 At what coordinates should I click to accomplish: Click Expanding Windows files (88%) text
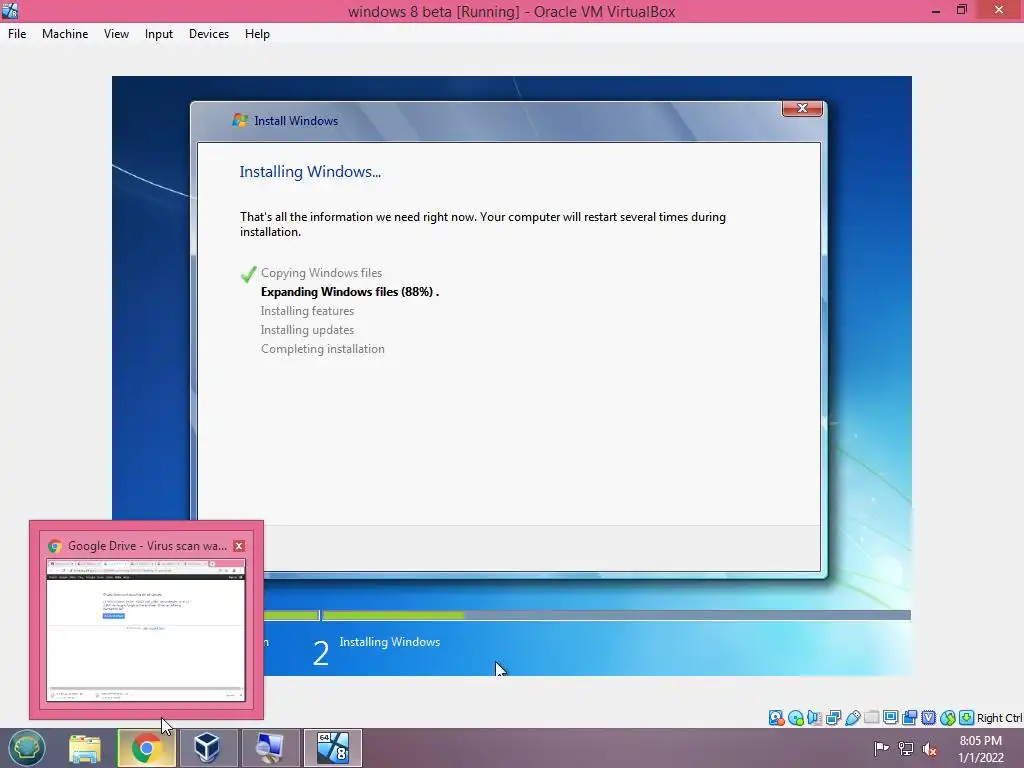pos(350,292)
